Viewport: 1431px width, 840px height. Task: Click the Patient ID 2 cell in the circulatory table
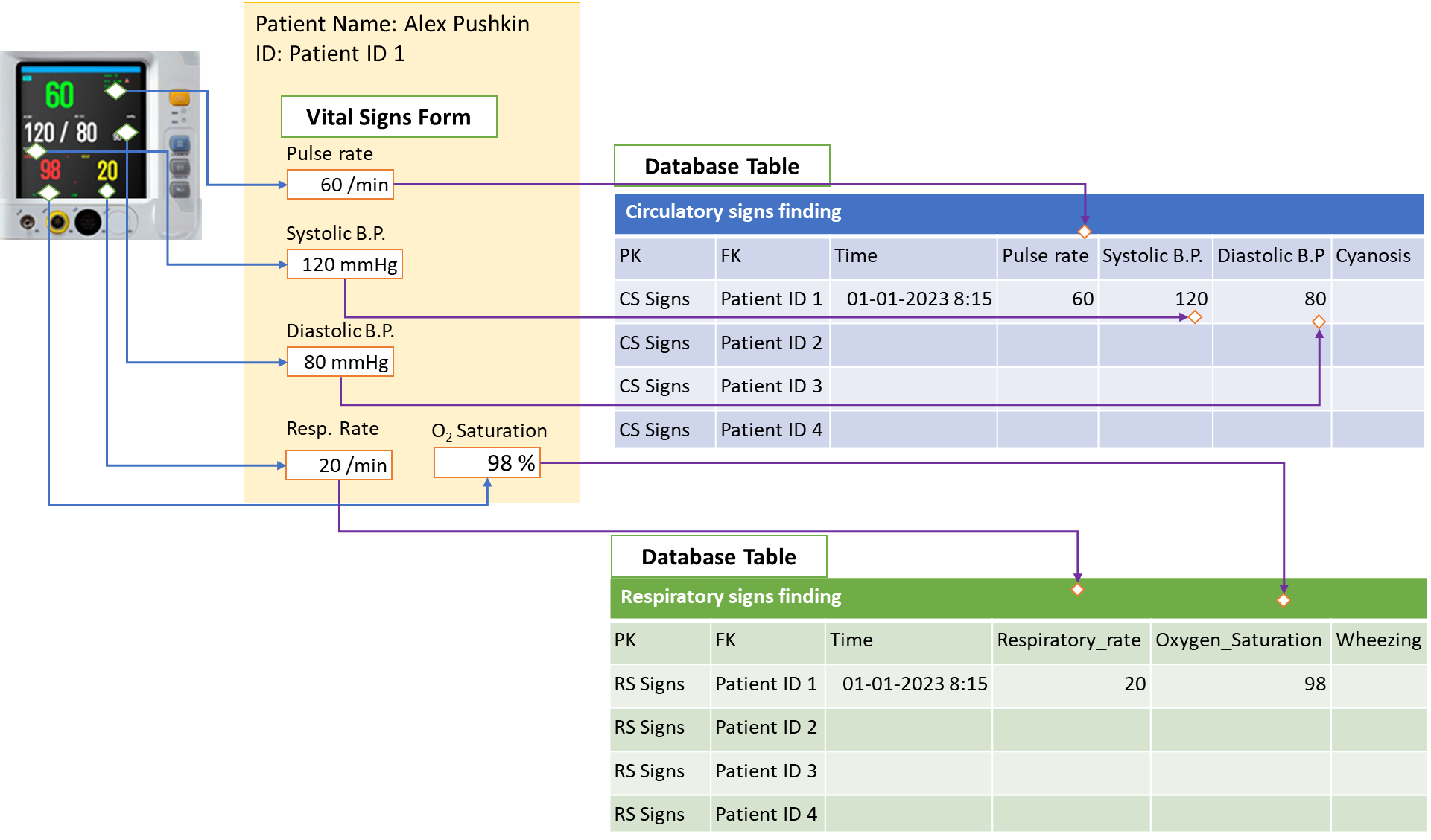point(771,343)
